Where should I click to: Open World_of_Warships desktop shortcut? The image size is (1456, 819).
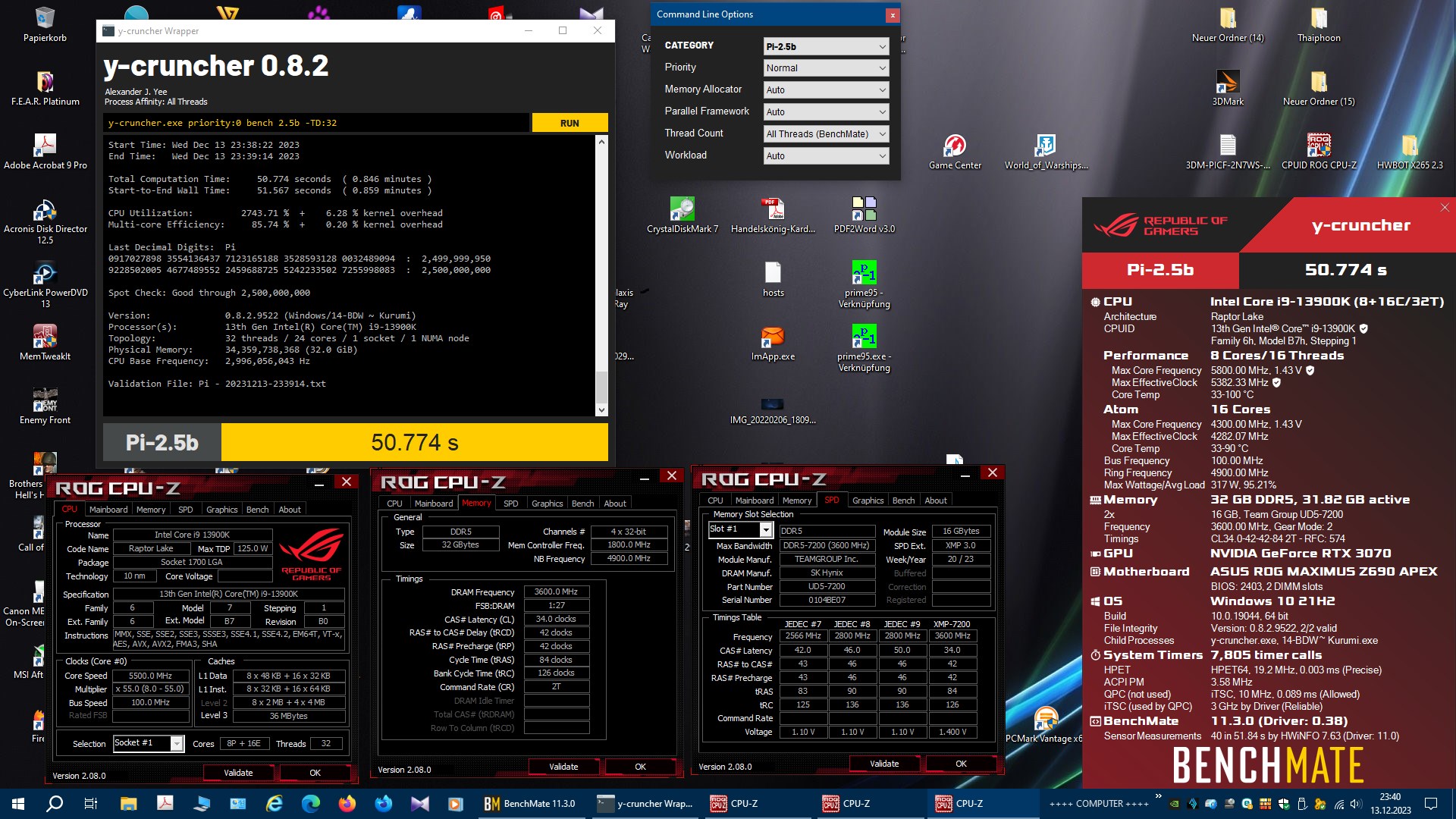tap(1046, 151)
